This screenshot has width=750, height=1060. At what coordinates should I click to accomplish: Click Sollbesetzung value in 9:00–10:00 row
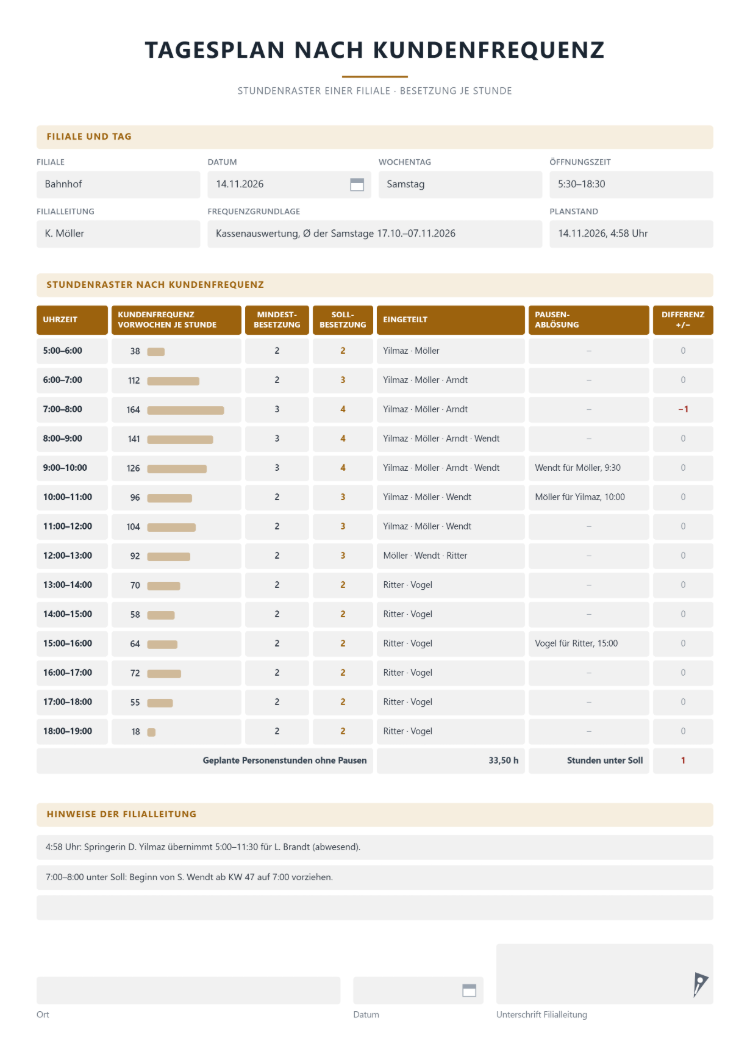342,468
